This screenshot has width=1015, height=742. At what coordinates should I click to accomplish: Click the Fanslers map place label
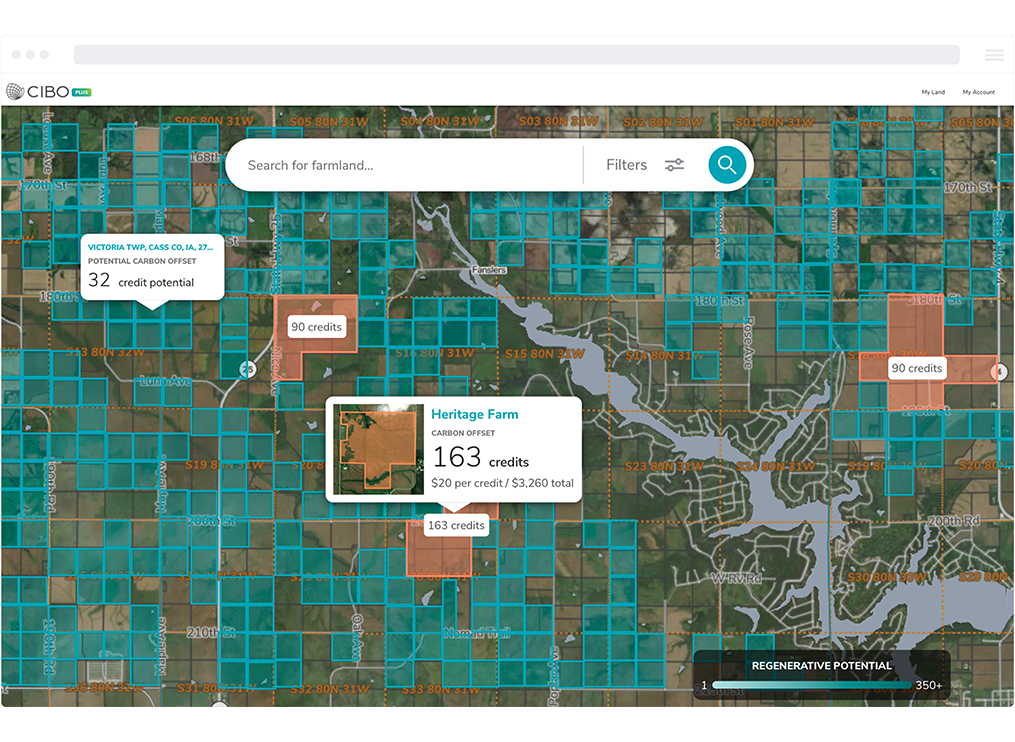point(489,269)
